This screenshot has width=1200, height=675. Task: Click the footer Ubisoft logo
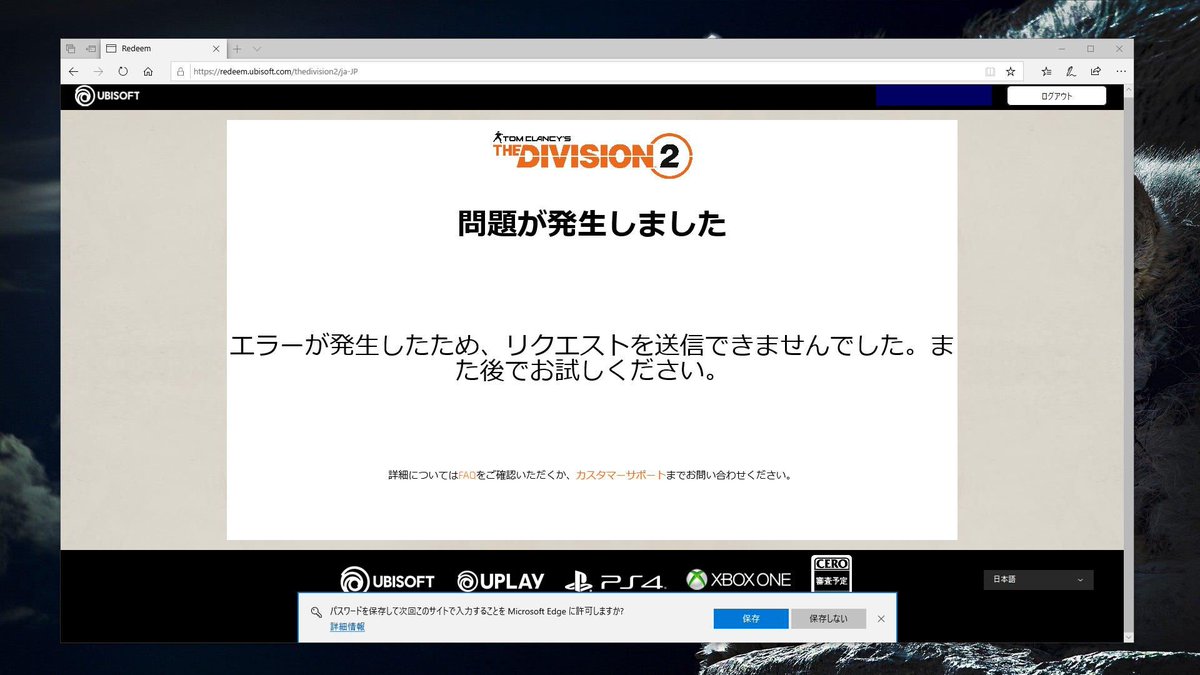pos(387,580)
